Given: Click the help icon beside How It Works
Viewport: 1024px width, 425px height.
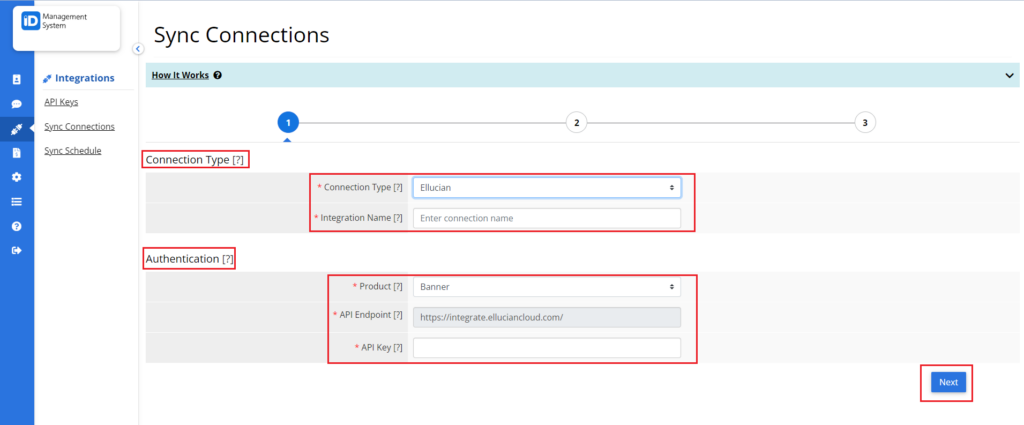Looking at the screenshot, I should 217,75.
